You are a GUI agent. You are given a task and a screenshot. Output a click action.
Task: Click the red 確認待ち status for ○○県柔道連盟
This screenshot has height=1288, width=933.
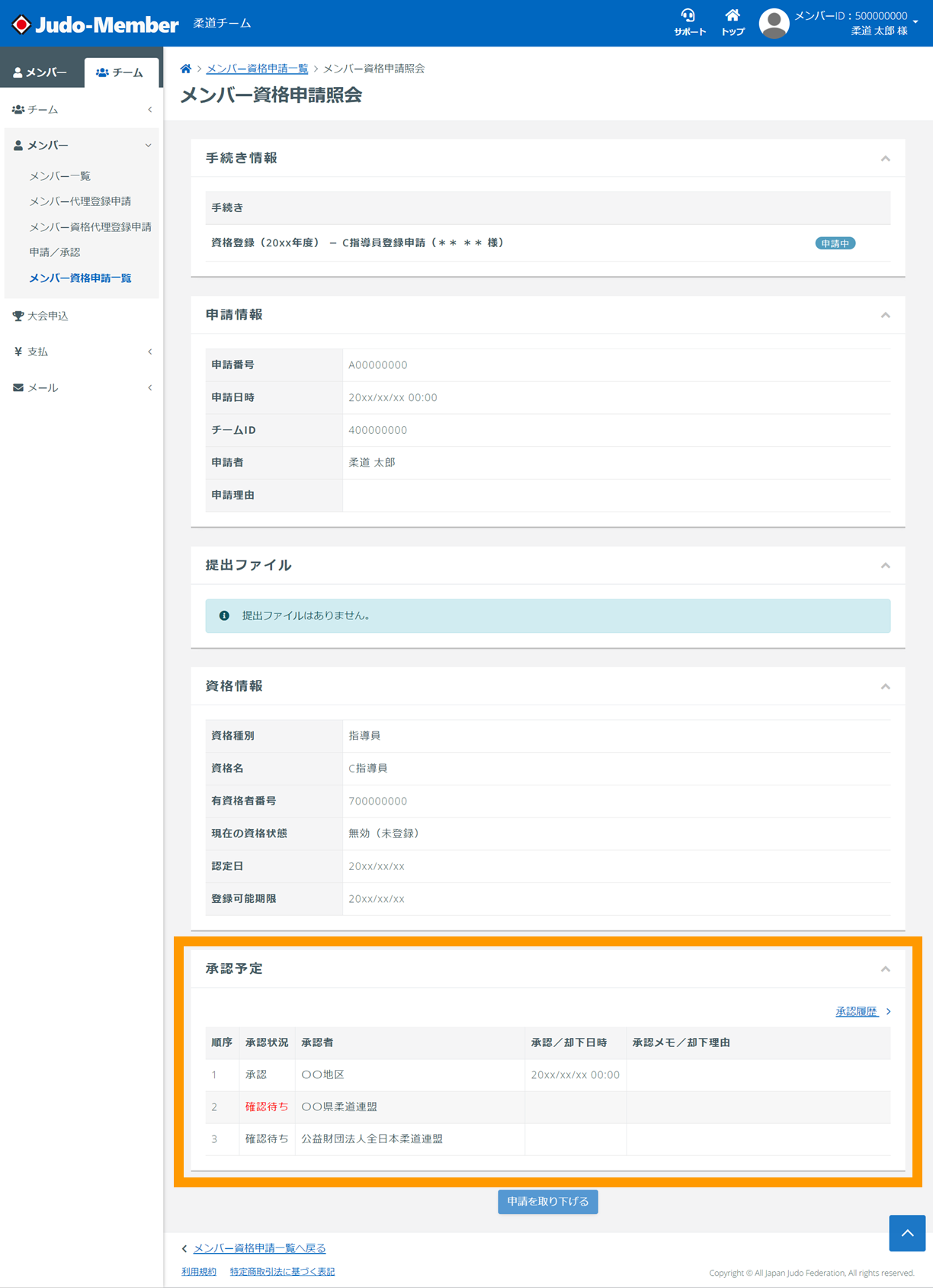[267, 1107]
